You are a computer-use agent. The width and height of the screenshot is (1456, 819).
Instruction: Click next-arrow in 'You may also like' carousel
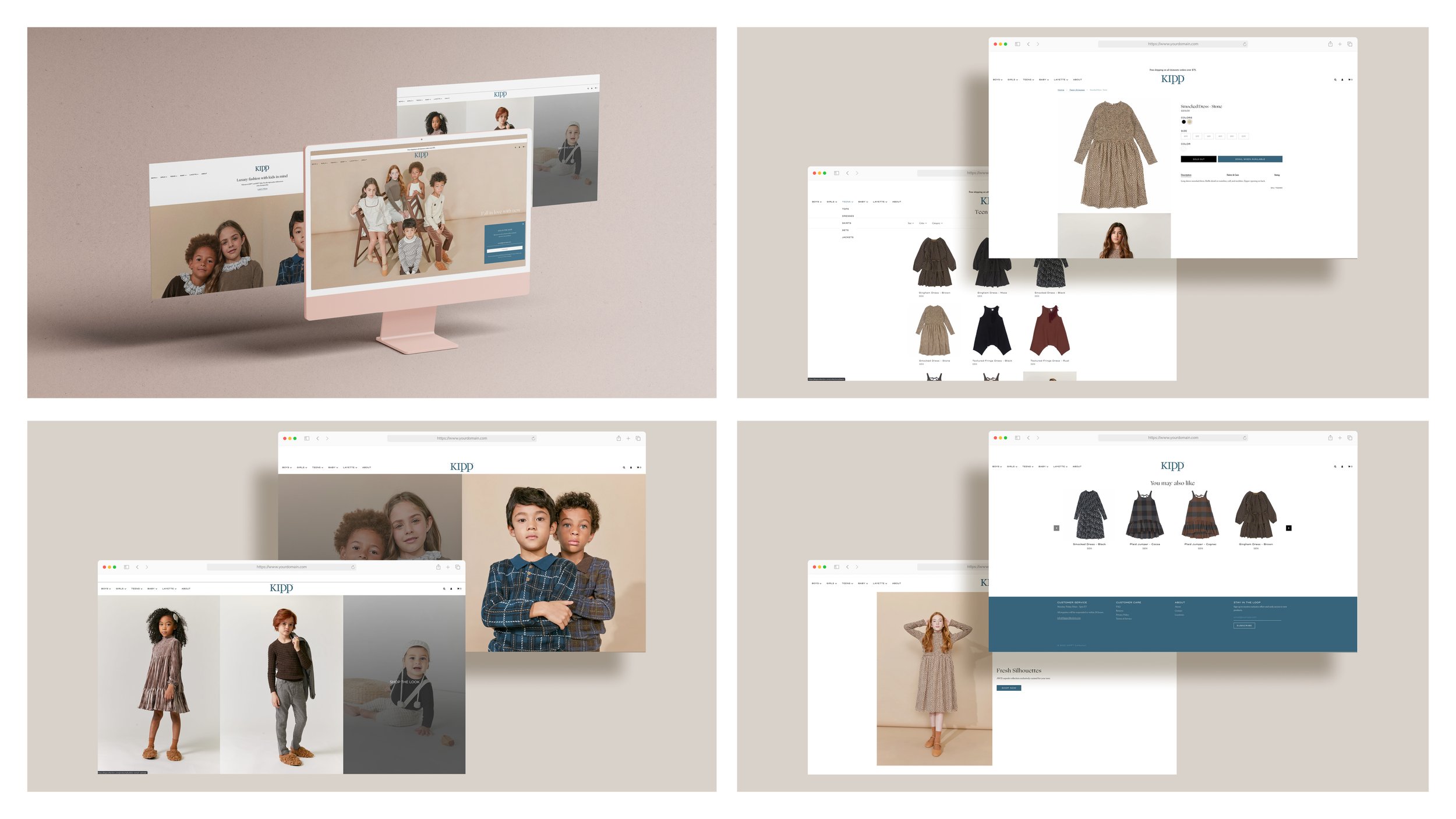(1288, 528)
